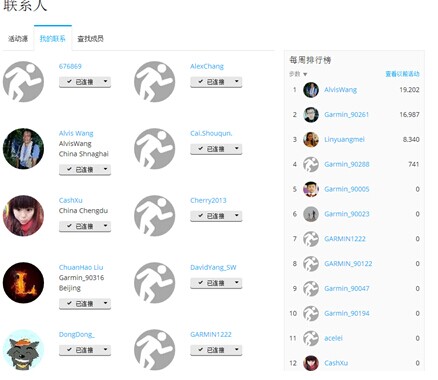Switch to the 查找成员 tab
The height and width of the screenshot is (380, 438).
pyautogui.click(x=90, y=39)
